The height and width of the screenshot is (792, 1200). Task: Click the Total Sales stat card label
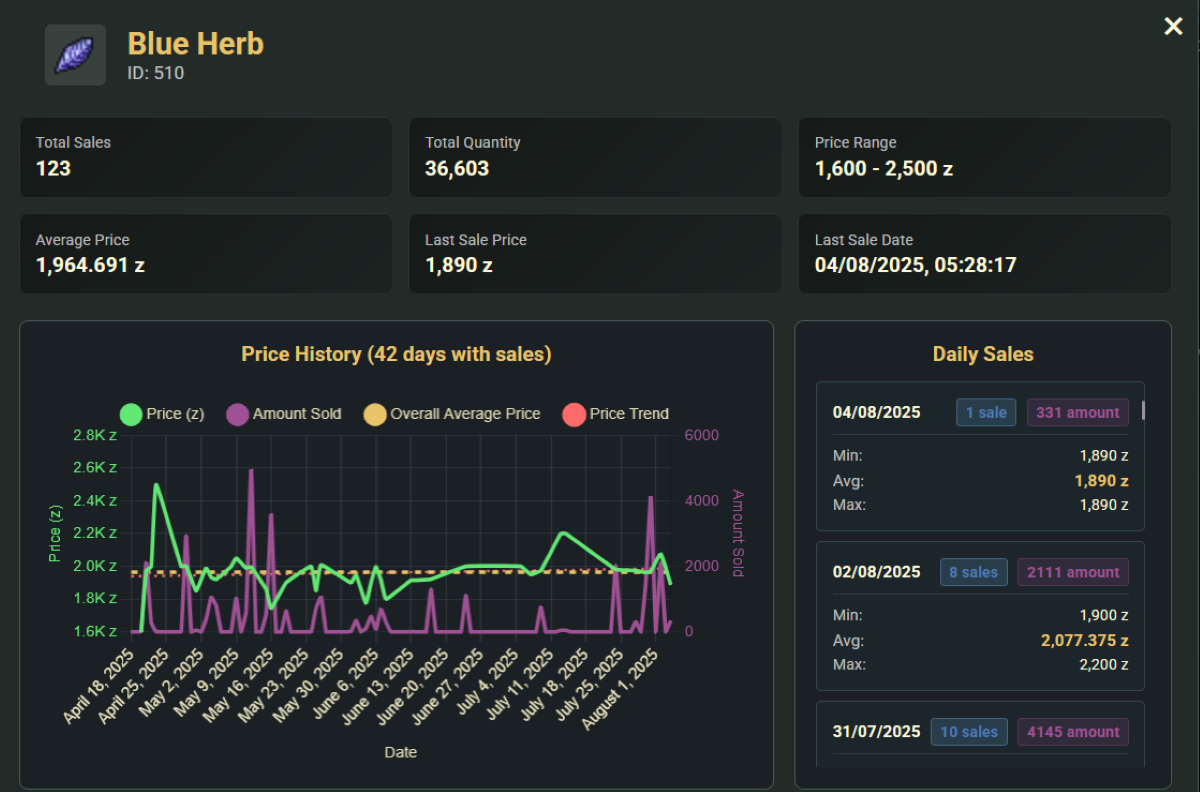(x=73, y=143)
